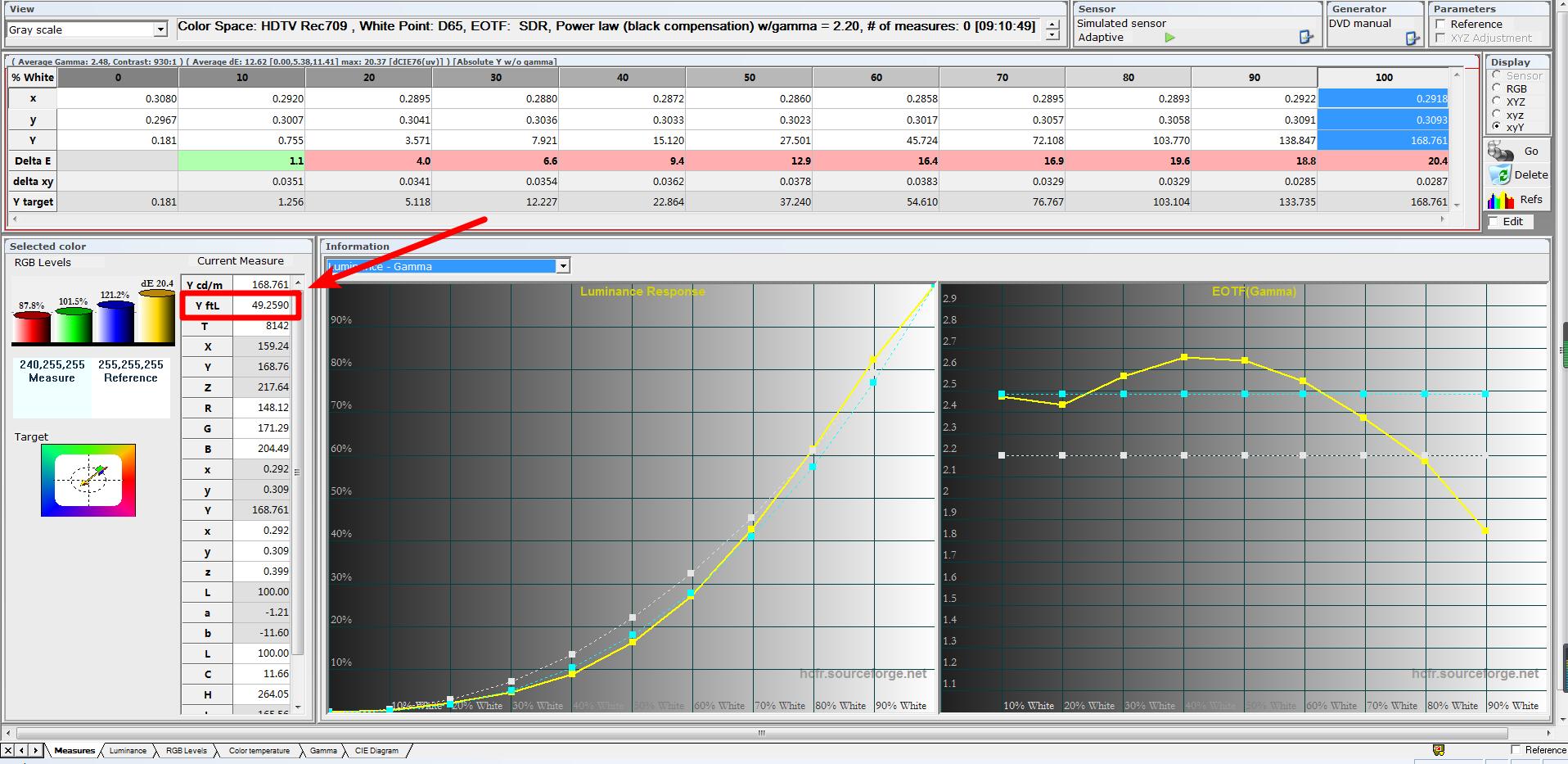
Task: Click the Refs button label
Action: click(x=1531, y=200)
